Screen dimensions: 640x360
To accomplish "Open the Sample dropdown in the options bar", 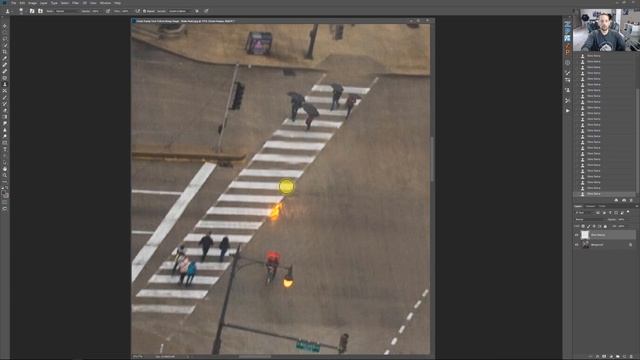I will (x=179, y=11).
